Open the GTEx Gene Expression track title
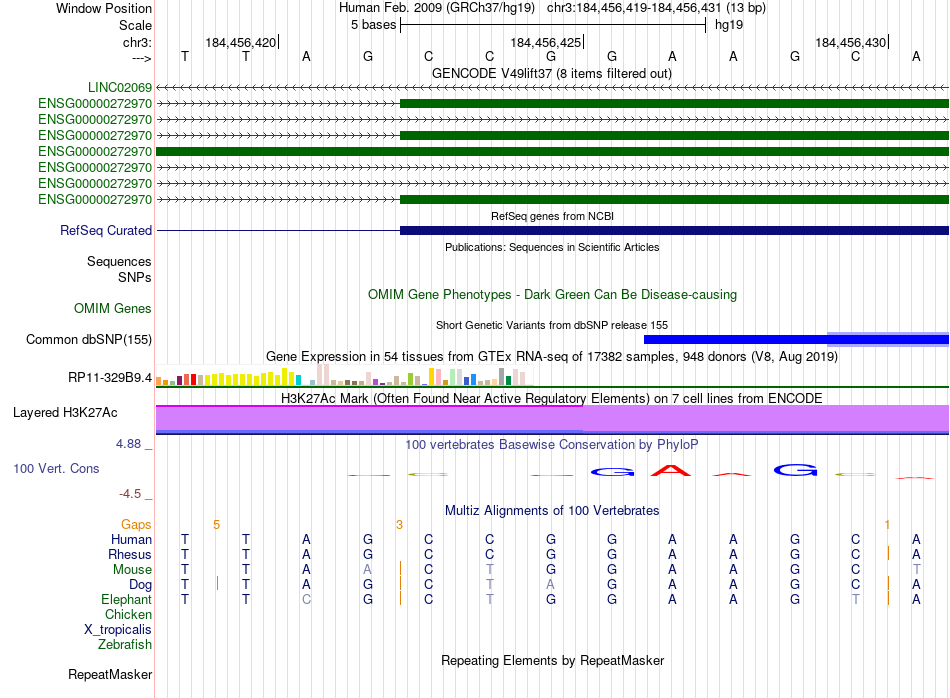The width and height of the screenshot is (950, 698). [x=552, y=356]
